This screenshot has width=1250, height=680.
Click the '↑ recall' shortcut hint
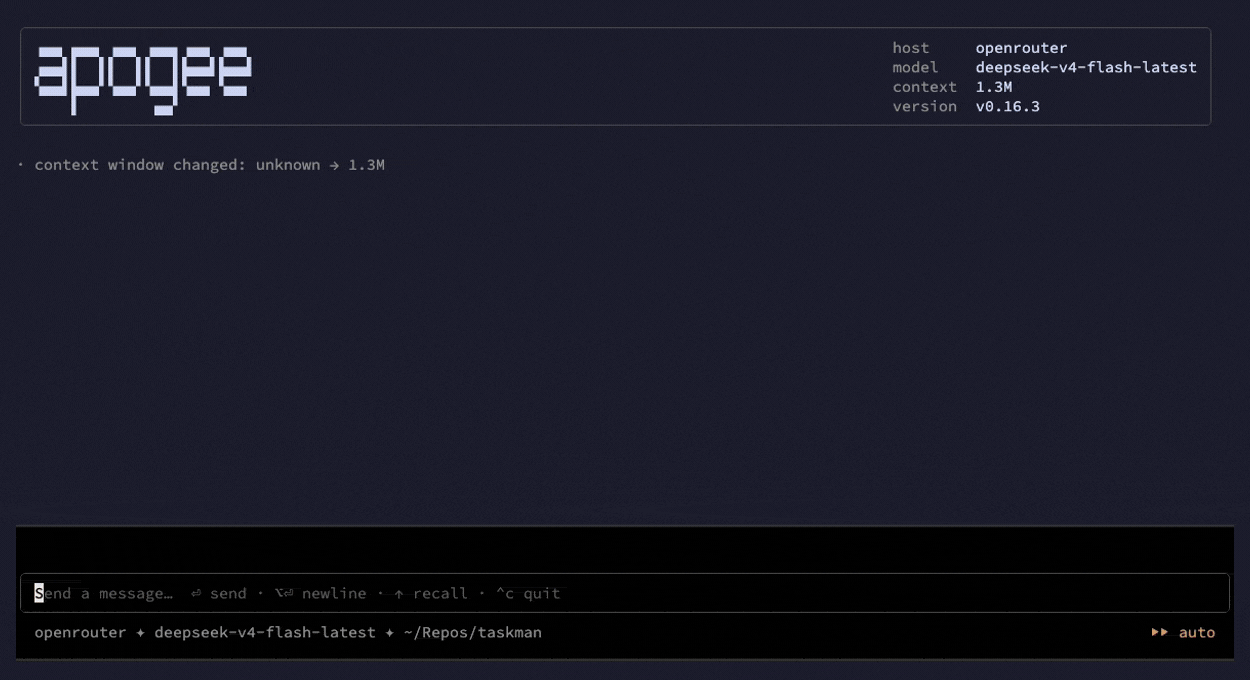point(431,593)
